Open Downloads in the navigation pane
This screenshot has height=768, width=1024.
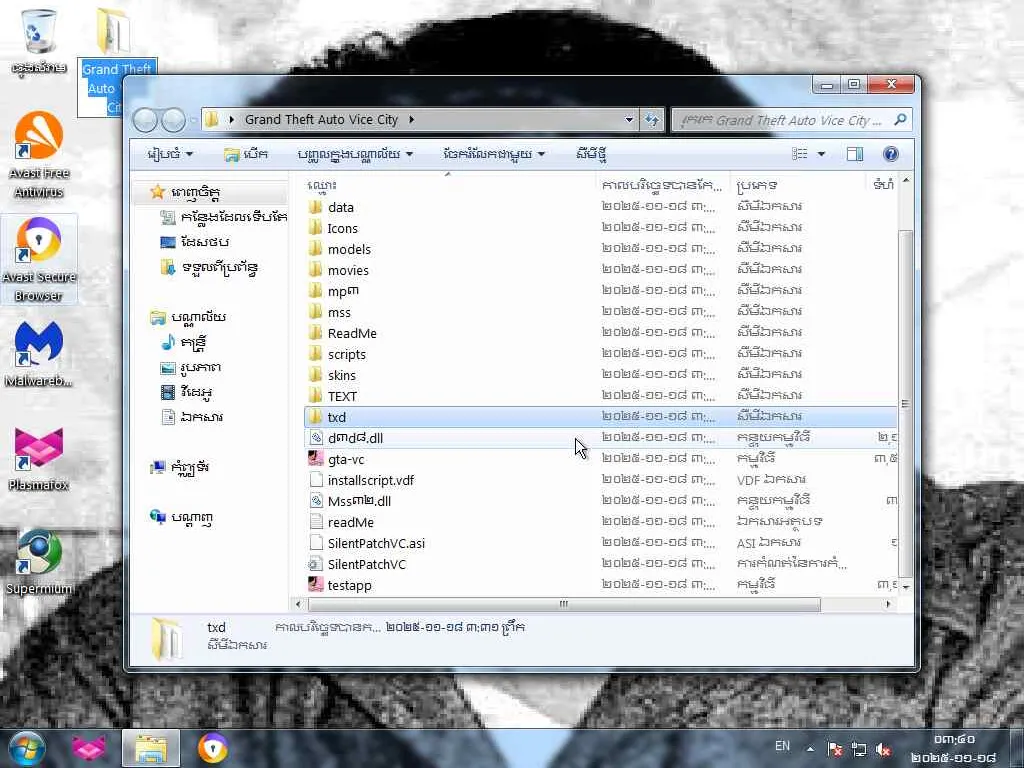[209, 268]
